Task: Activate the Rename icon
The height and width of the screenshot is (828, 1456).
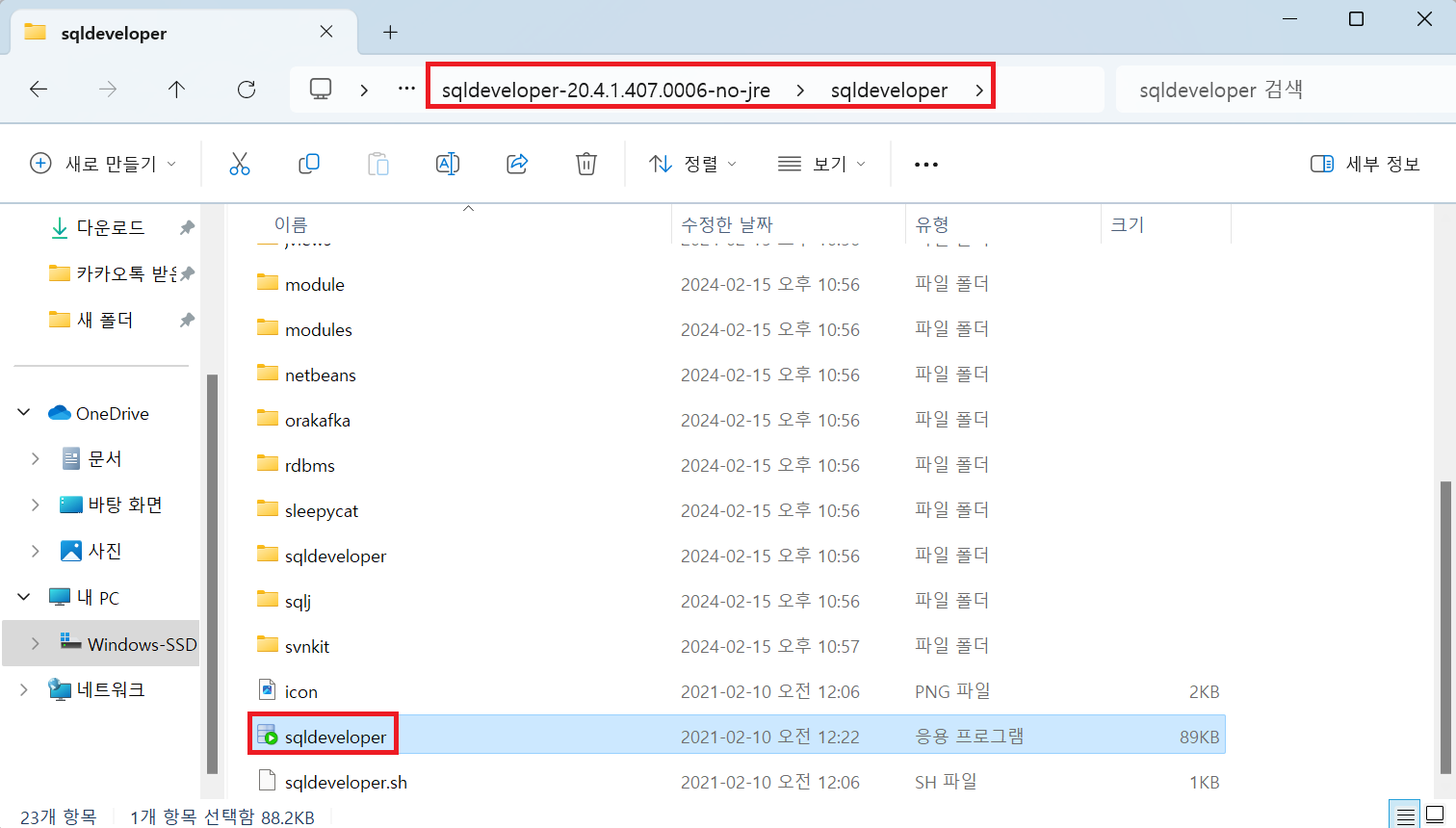Action: [x=447, y=164]
